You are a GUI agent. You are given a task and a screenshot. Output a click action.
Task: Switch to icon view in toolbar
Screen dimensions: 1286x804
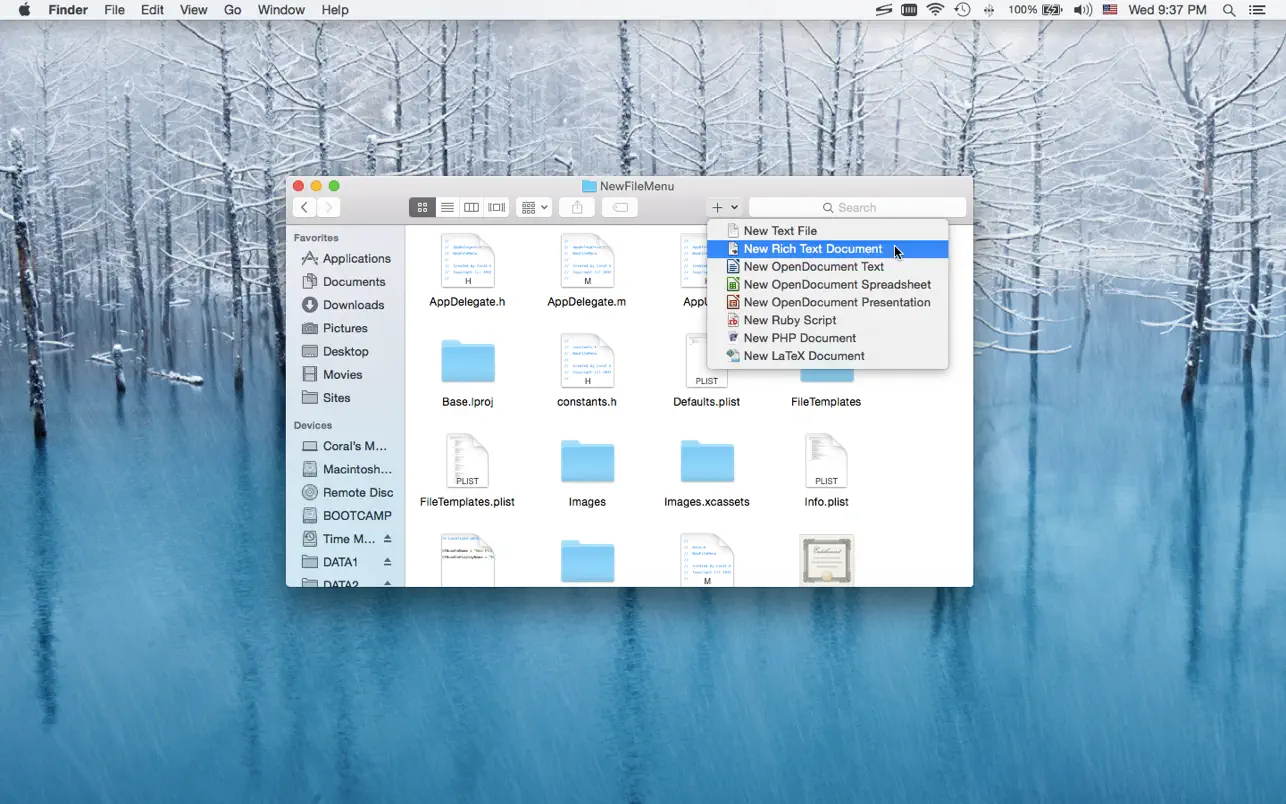422,207
